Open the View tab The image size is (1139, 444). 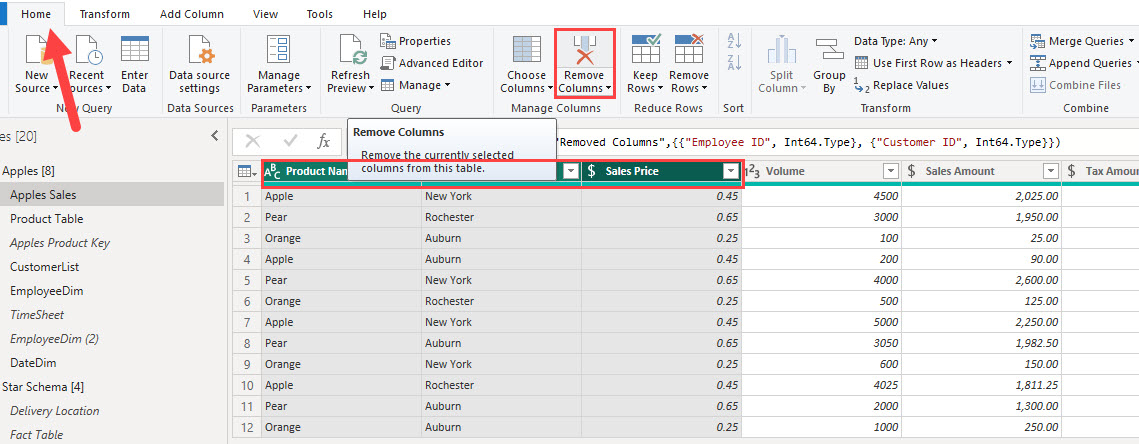[x=265, y=14]
